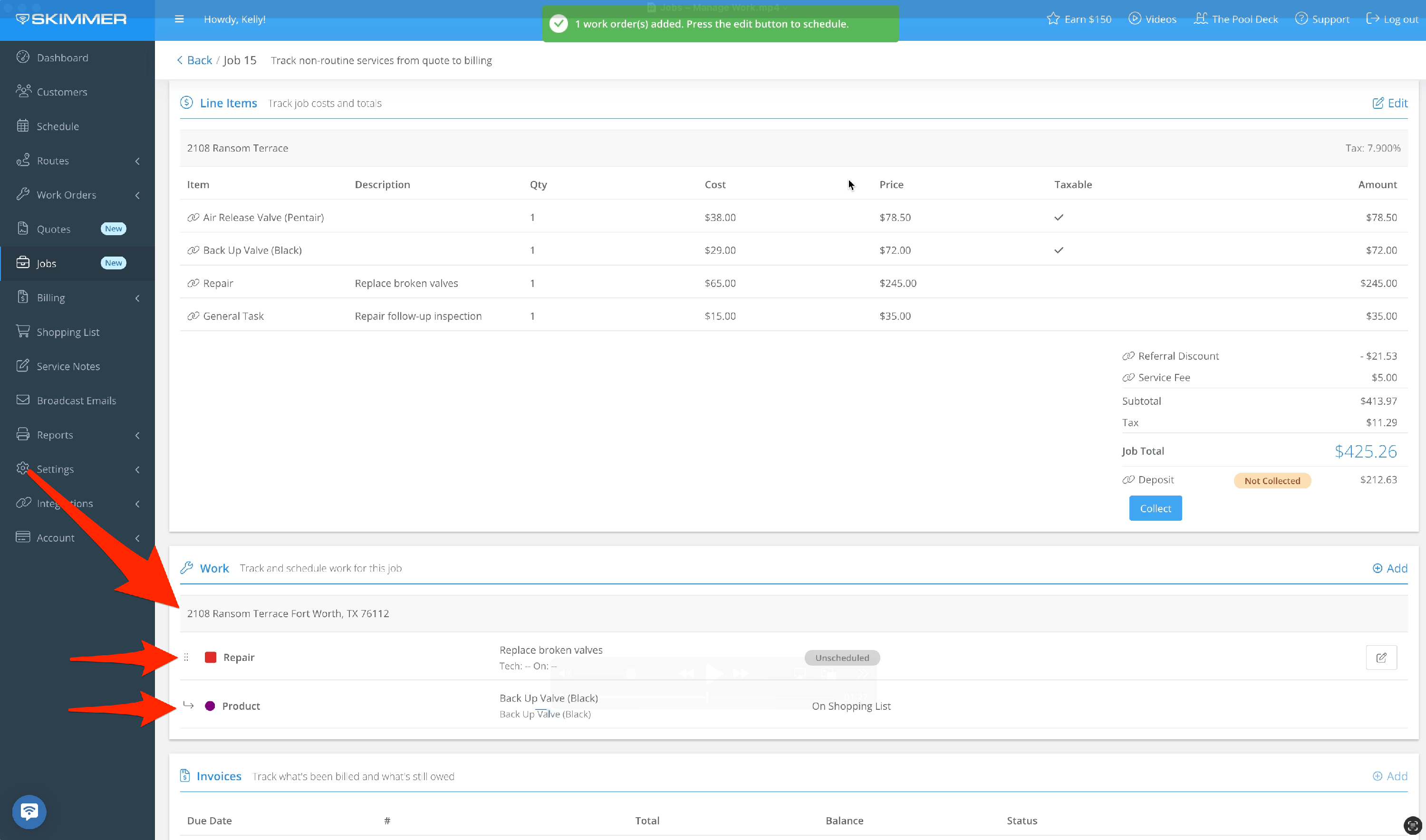Click the hamburger menu icon
Viewport: 1426px width, 840px height.
tap(179, 19)
